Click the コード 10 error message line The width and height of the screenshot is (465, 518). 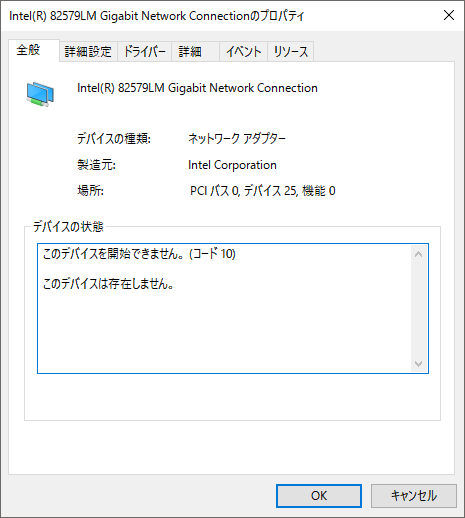click(x=139, y=254)
